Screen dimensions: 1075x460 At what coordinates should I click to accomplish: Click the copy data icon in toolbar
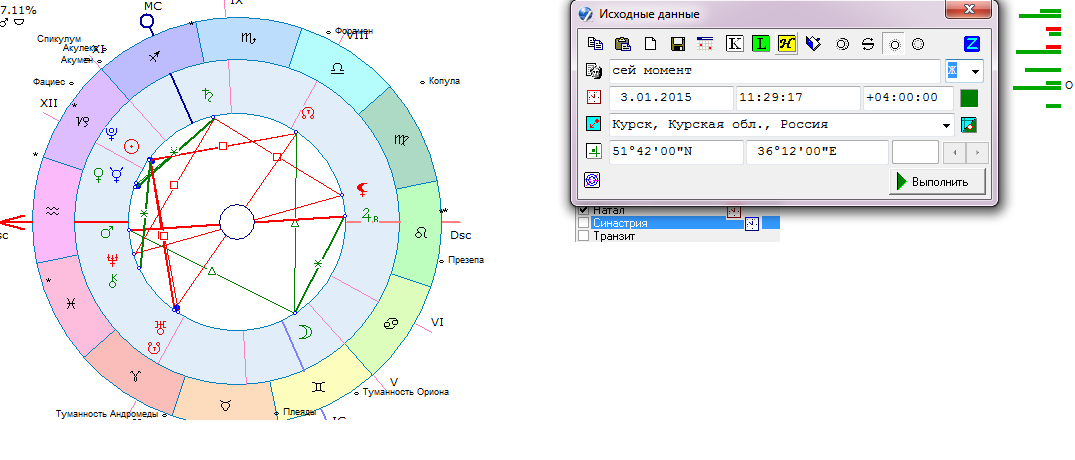[x=596, y=43]
